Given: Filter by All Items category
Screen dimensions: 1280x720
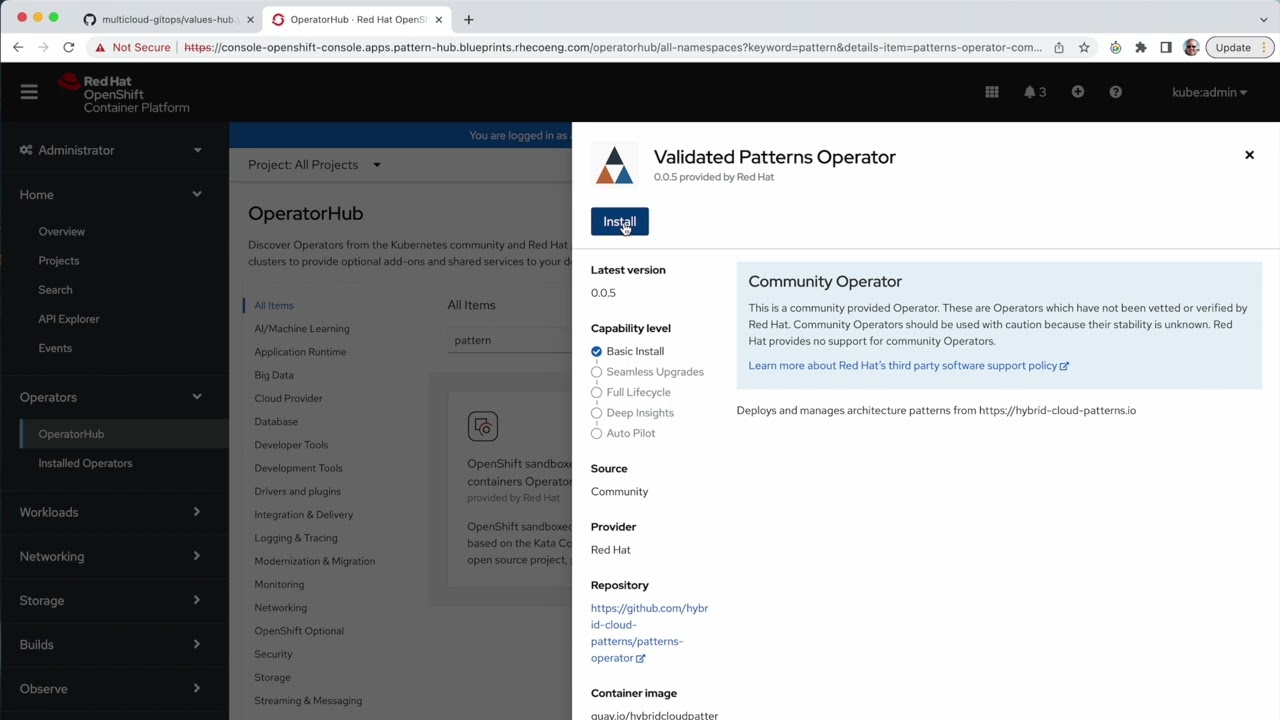Looking at the screenshot, I should coord(274,305).
